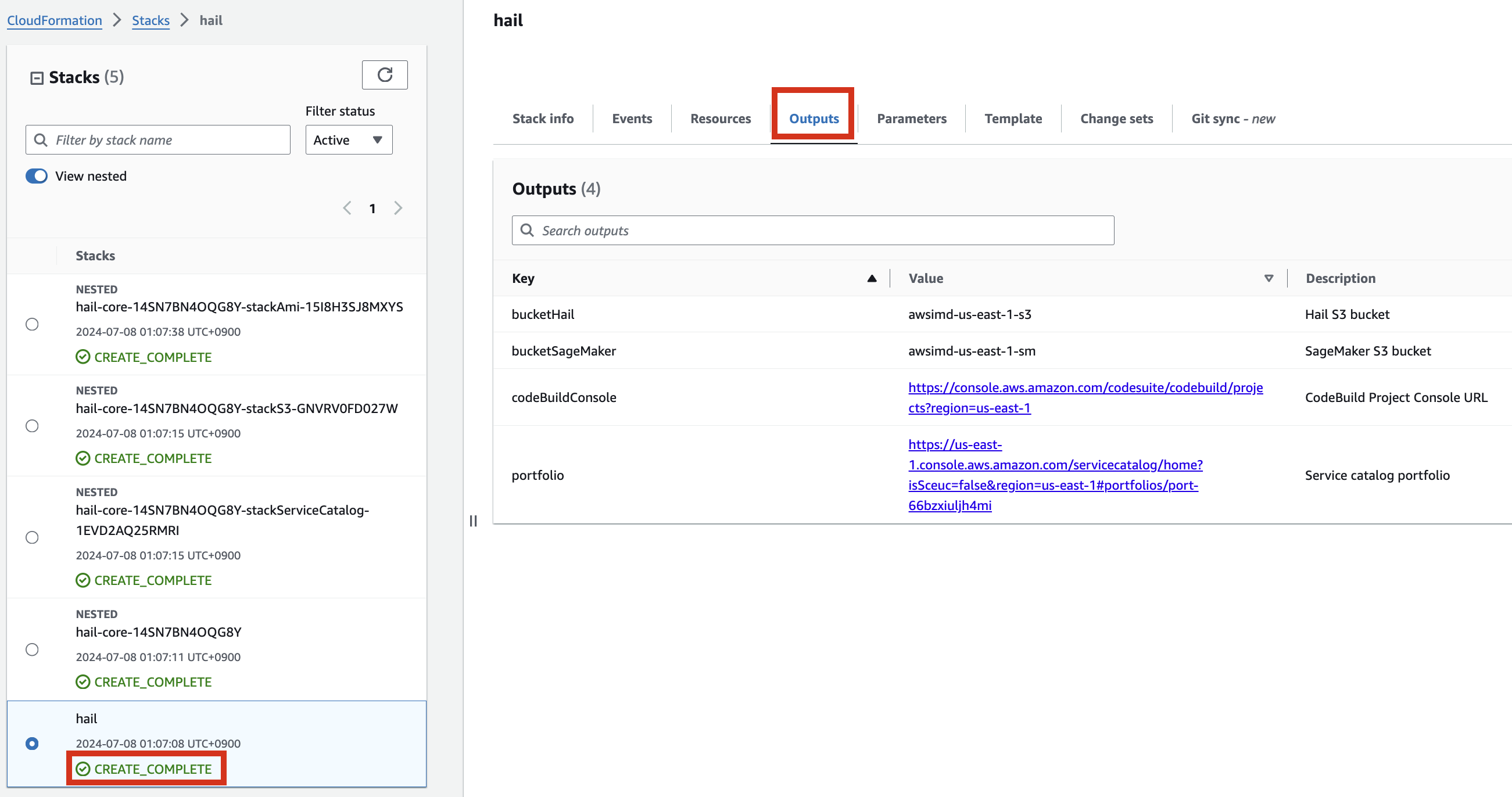Click the split panel resize handle

click(x=473, y=520)
